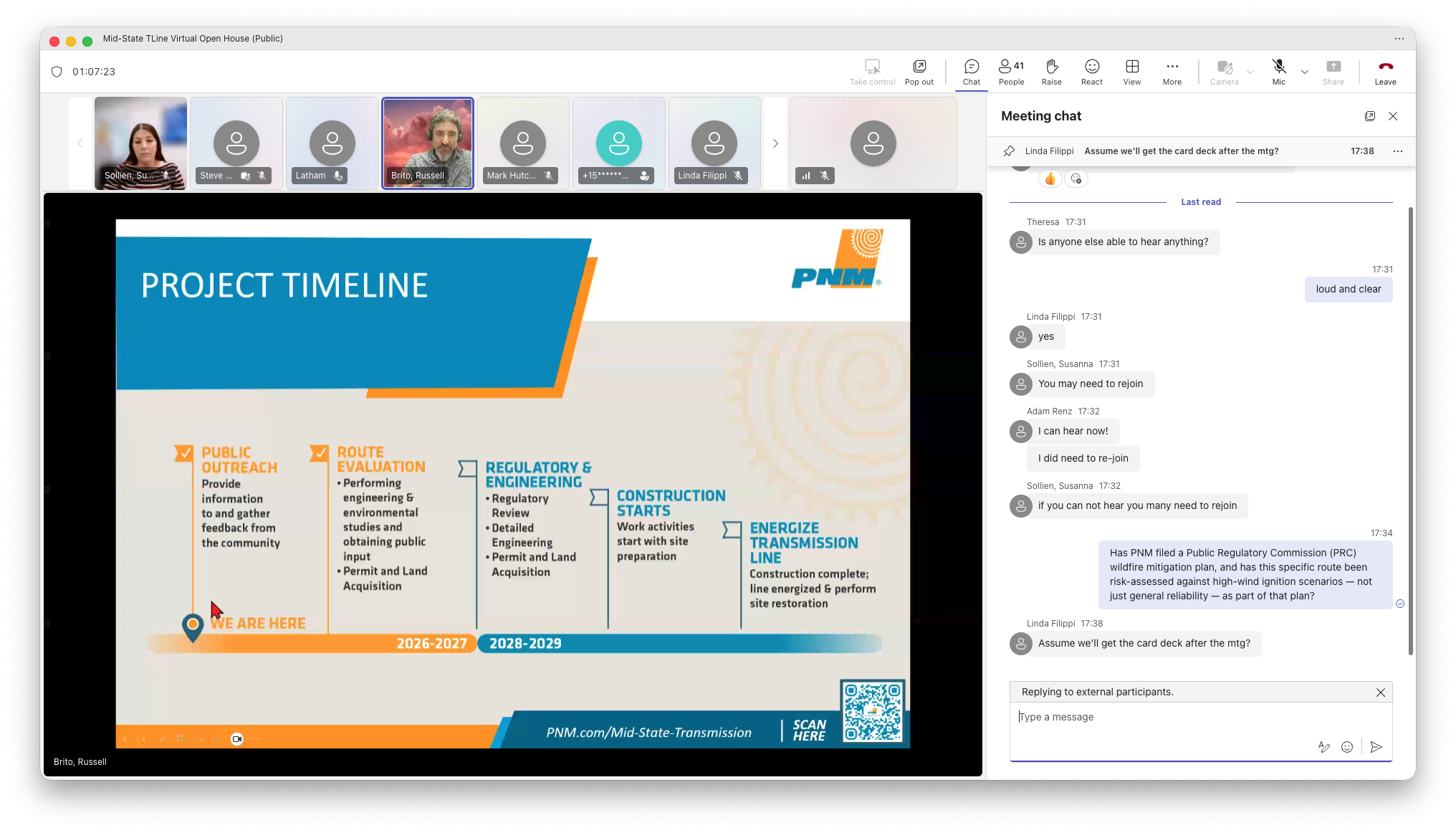The height and width of the screenshot is (833, 1456).
Task: Add a reaction with the emoji-plus icon
Action: coord(1076,178)
